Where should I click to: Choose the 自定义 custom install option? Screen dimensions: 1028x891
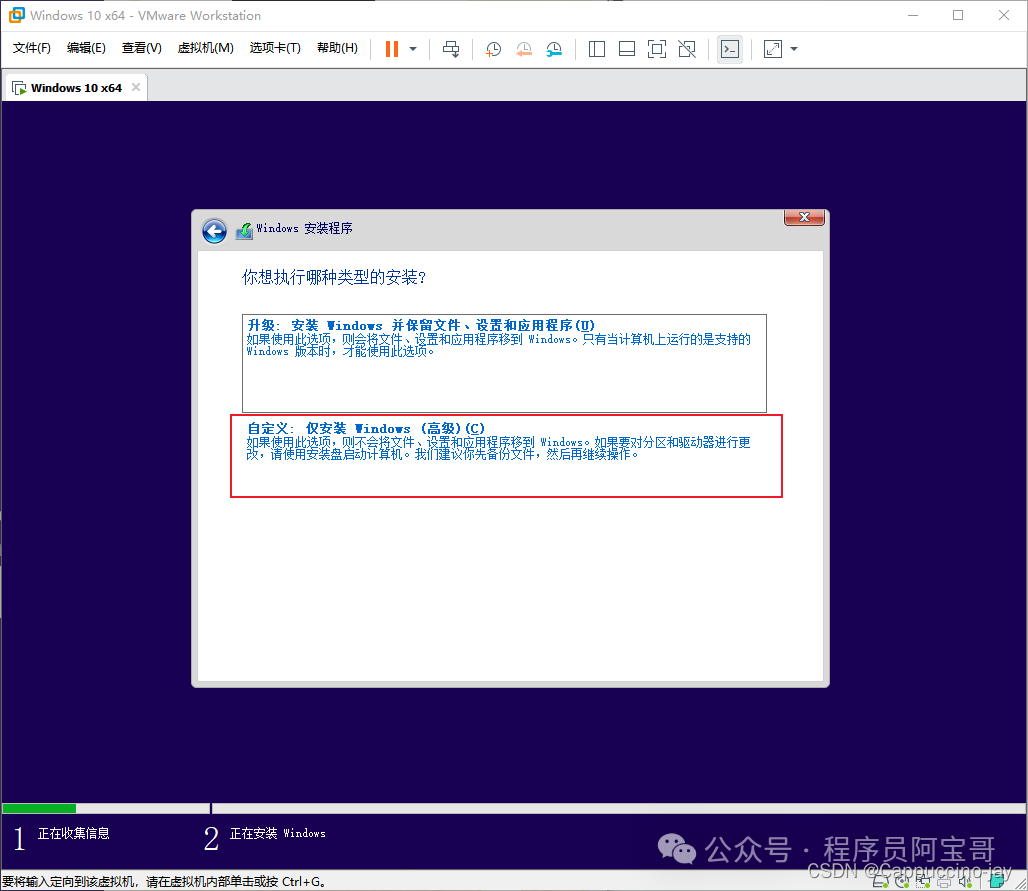point(506,456)
